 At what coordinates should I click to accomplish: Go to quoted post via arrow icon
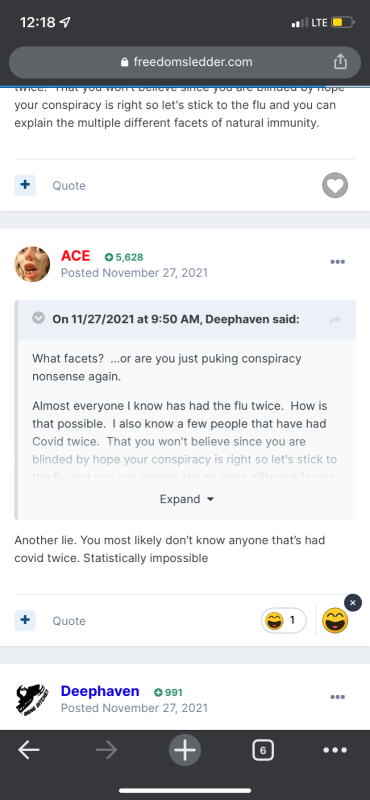click(x=335, y=320)
